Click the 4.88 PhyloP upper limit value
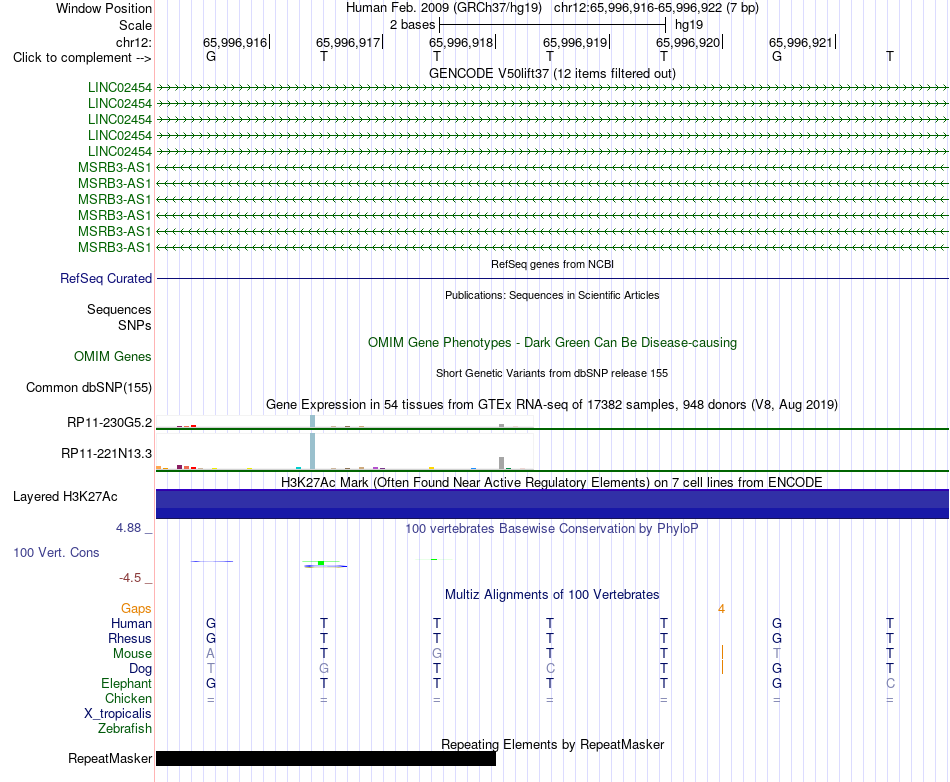Image resolution: width=950 pixels, height=782 pixels. (x=128, y=528)
